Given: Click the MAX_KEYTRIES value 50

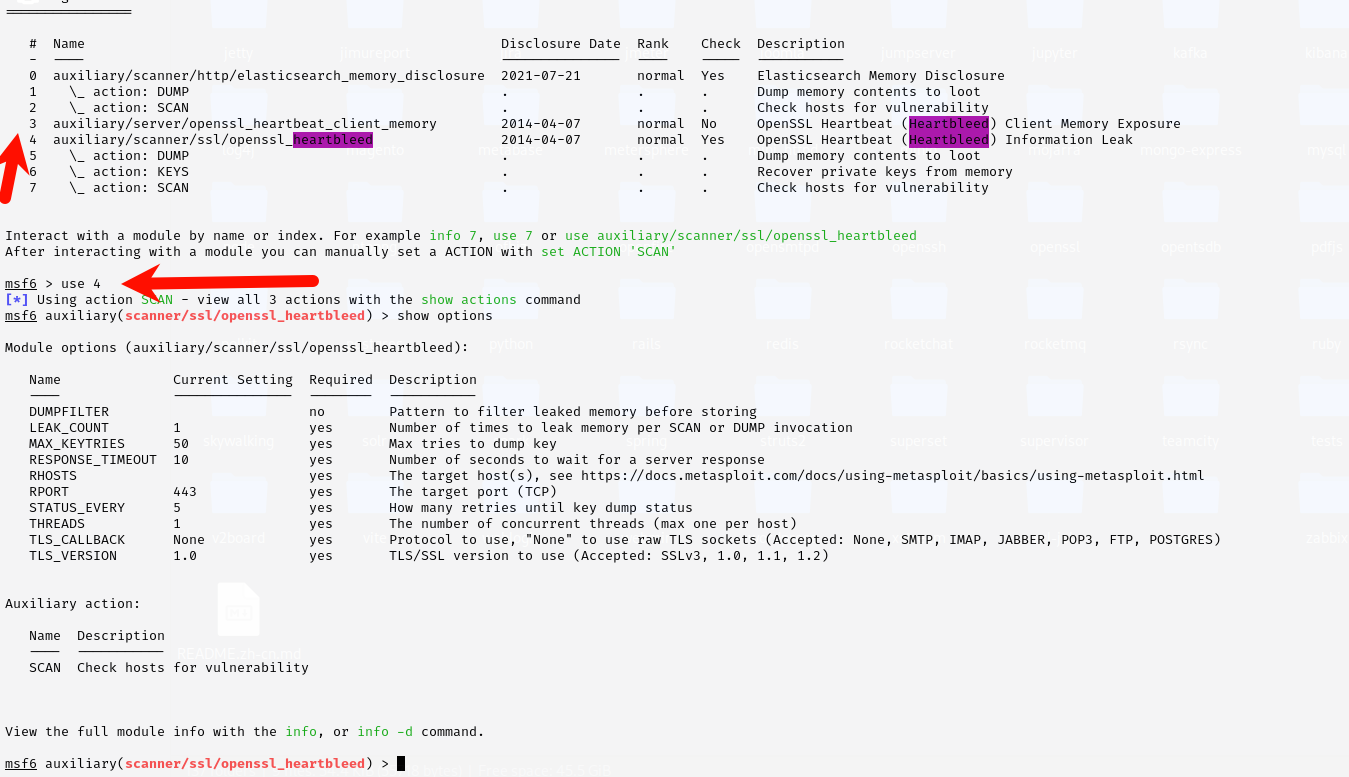Looking at the screenshot, I should 181,444.
